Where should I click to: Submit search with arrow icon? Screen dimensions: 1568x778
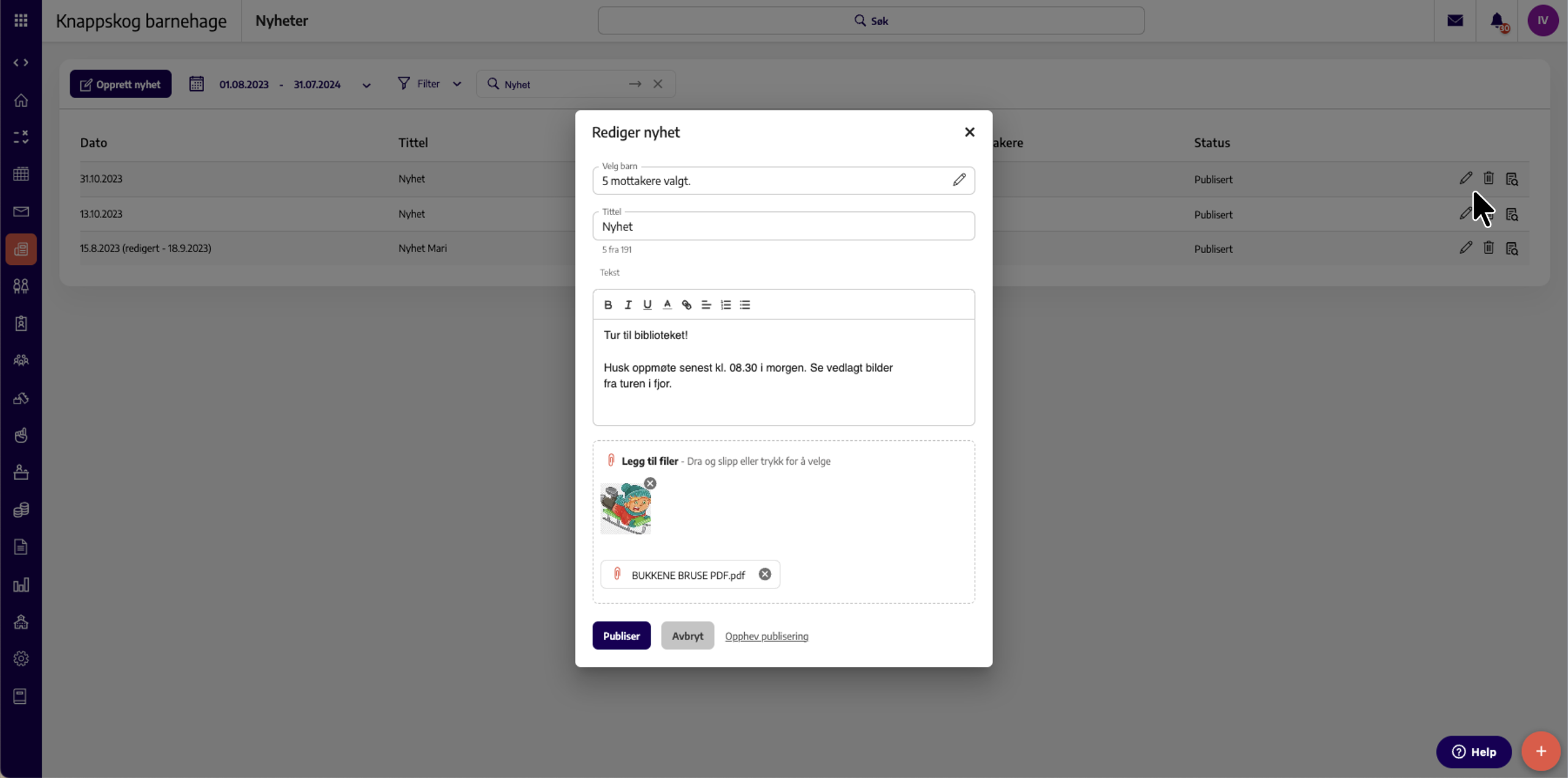click(635, 84)
